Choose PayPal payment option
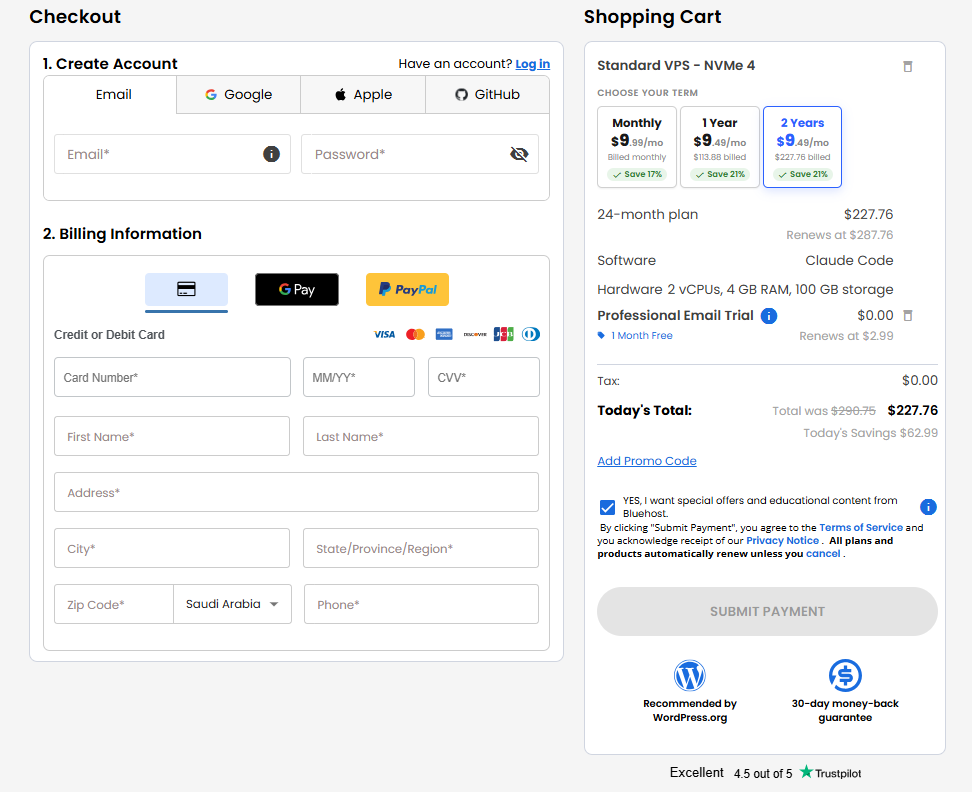Screen dimensions: 972x792 407,289
